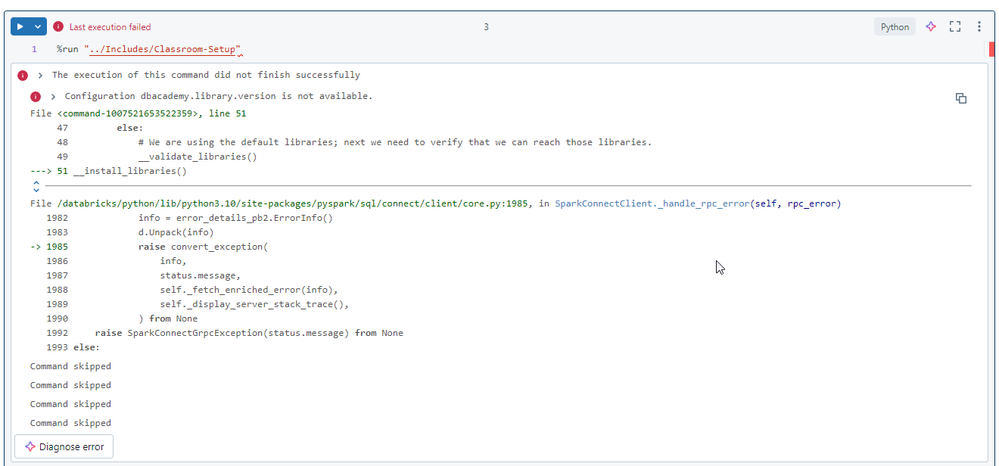The image size is (999, 466).
Task: Open the run options dropdown arrow
Action: pyautogui.click(x=39, y=27)
